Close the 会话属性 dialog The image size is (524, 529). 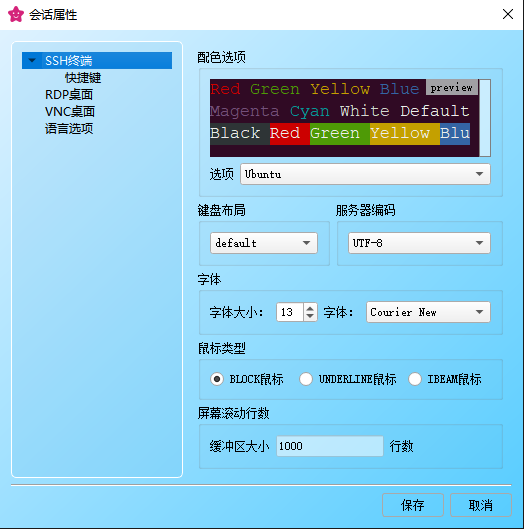508,14
